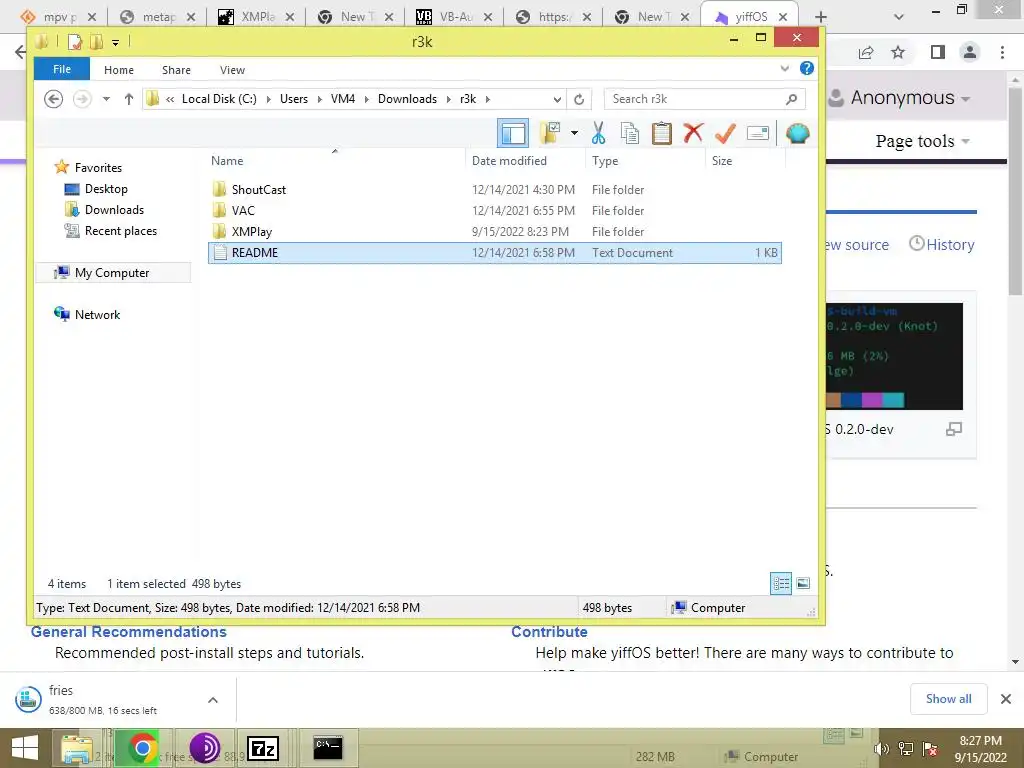Screen dimensions: 1024x768
Task: Paste with the clipboard toolbar icon
Action: (662, 133)
